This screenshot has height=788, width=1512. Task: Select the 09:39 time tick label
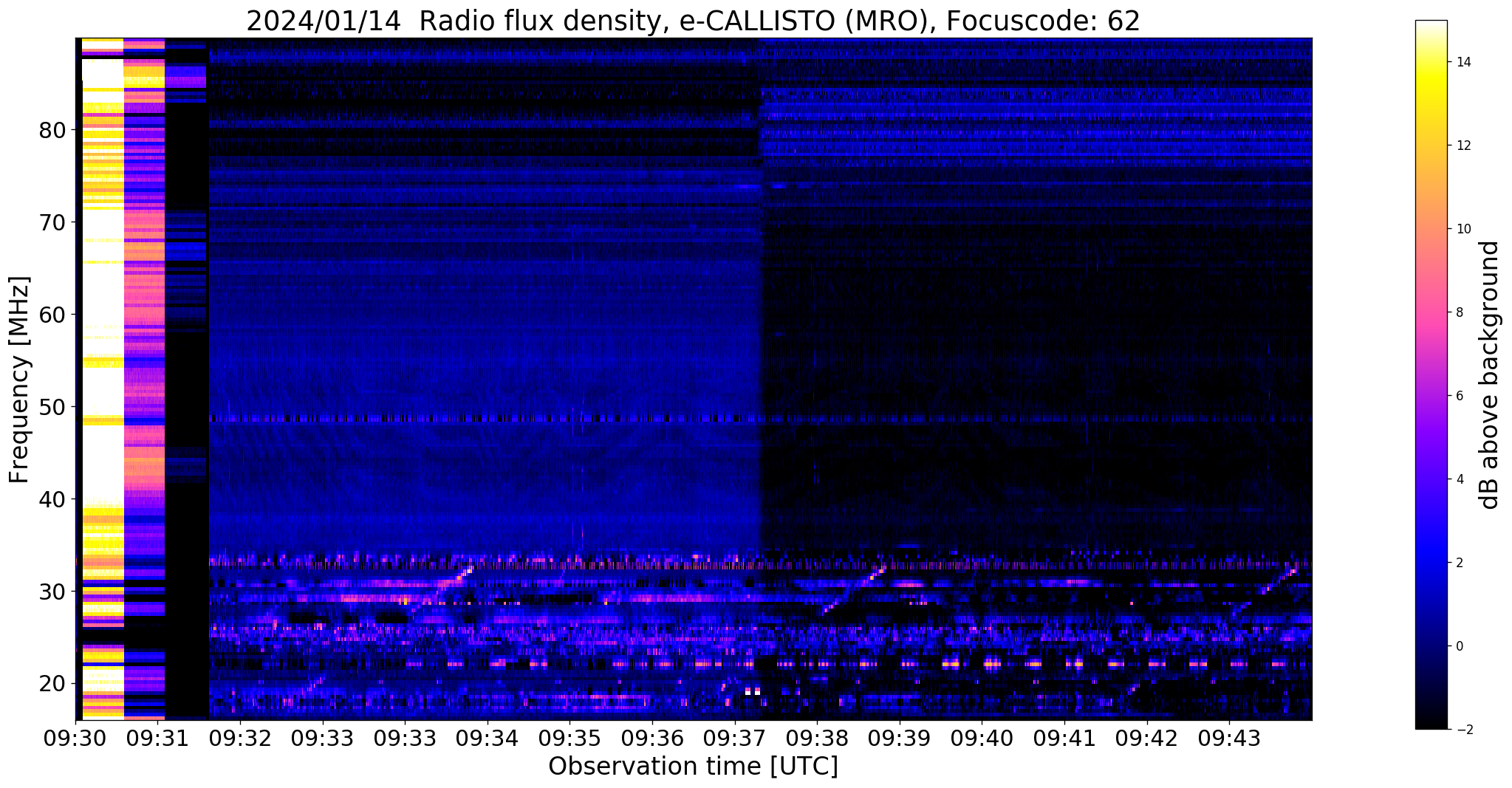click(900, 739)
